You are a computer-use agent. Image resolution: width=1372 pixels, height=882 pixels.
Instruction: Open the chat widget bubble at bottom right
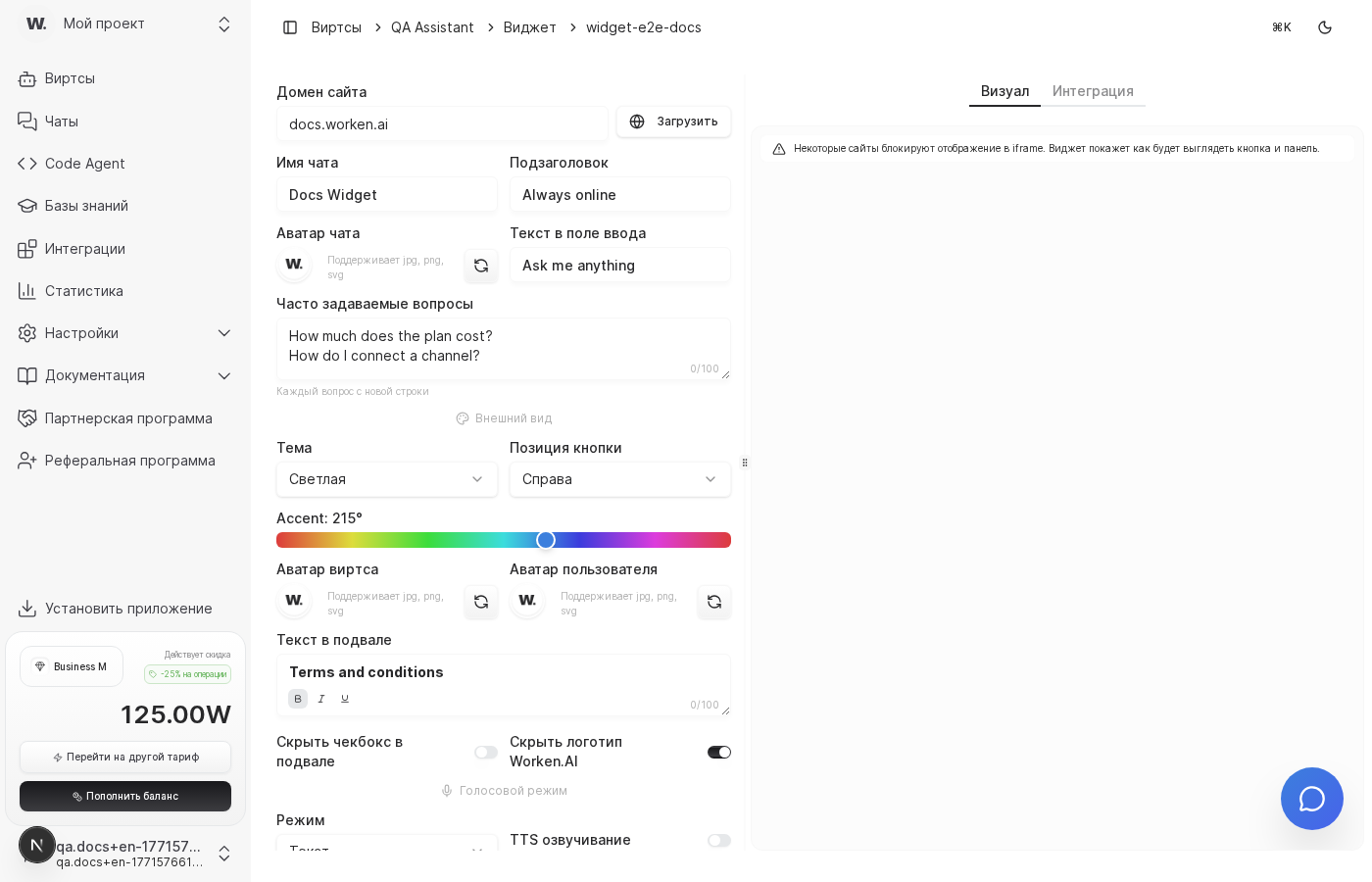pyautogui.click(x=1312, y=799)
